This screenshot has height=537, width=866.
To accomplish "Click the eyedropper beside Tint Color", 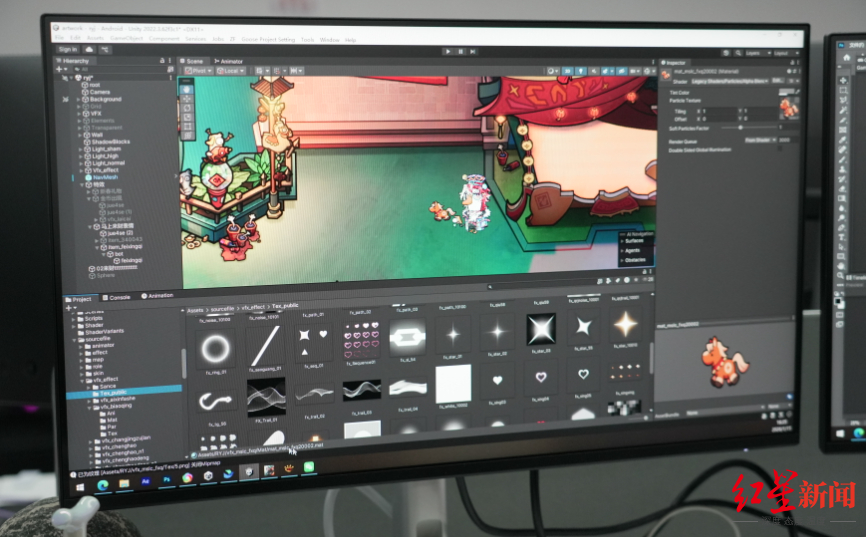I will pyautogui.click(x=798, y=92).
